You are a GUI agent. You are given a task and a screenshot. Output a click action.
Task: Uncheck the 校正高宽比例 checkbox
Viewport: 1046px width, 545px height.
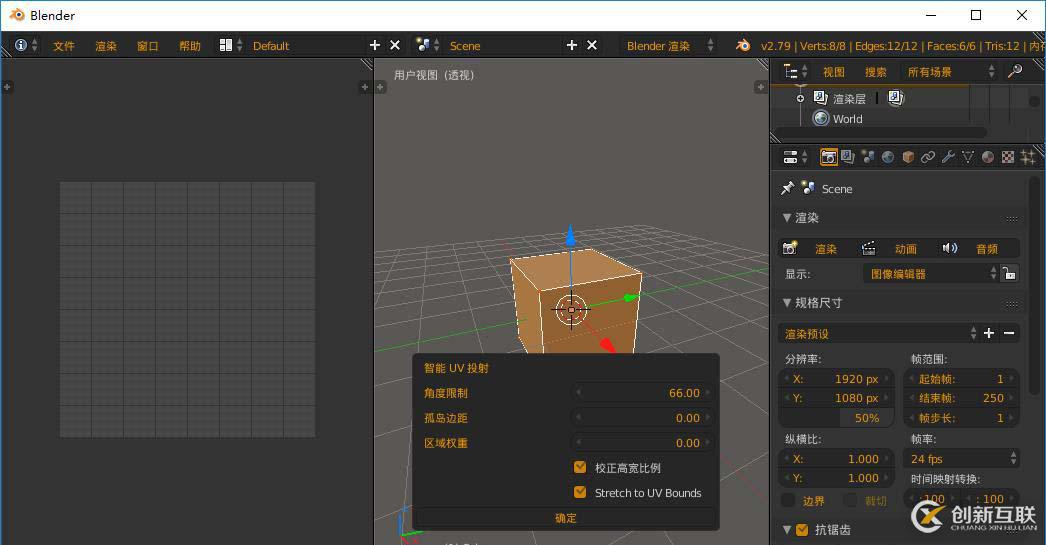point(580,467)
